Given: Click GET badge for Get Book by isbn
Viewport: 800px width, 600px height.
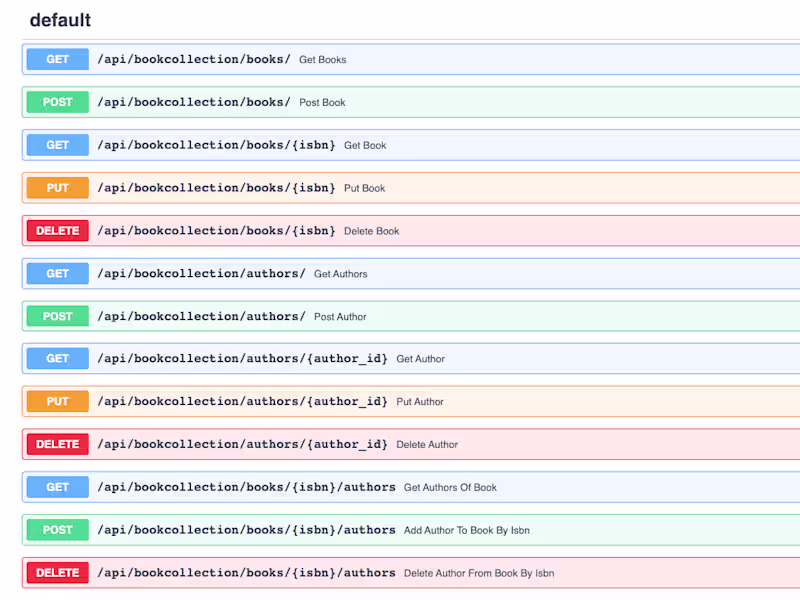Looking at the screenshot, I should [x=58, y=145].
